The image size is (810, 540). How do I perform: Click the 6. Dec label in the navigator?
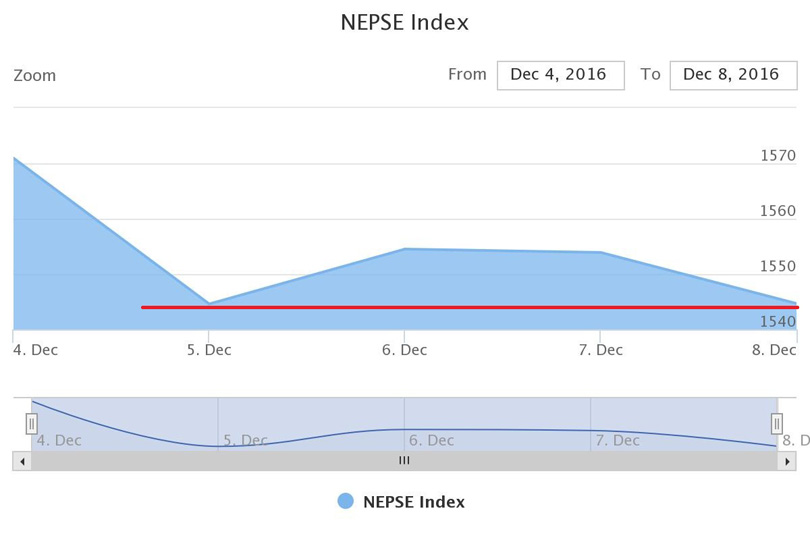tap(431, 440)
